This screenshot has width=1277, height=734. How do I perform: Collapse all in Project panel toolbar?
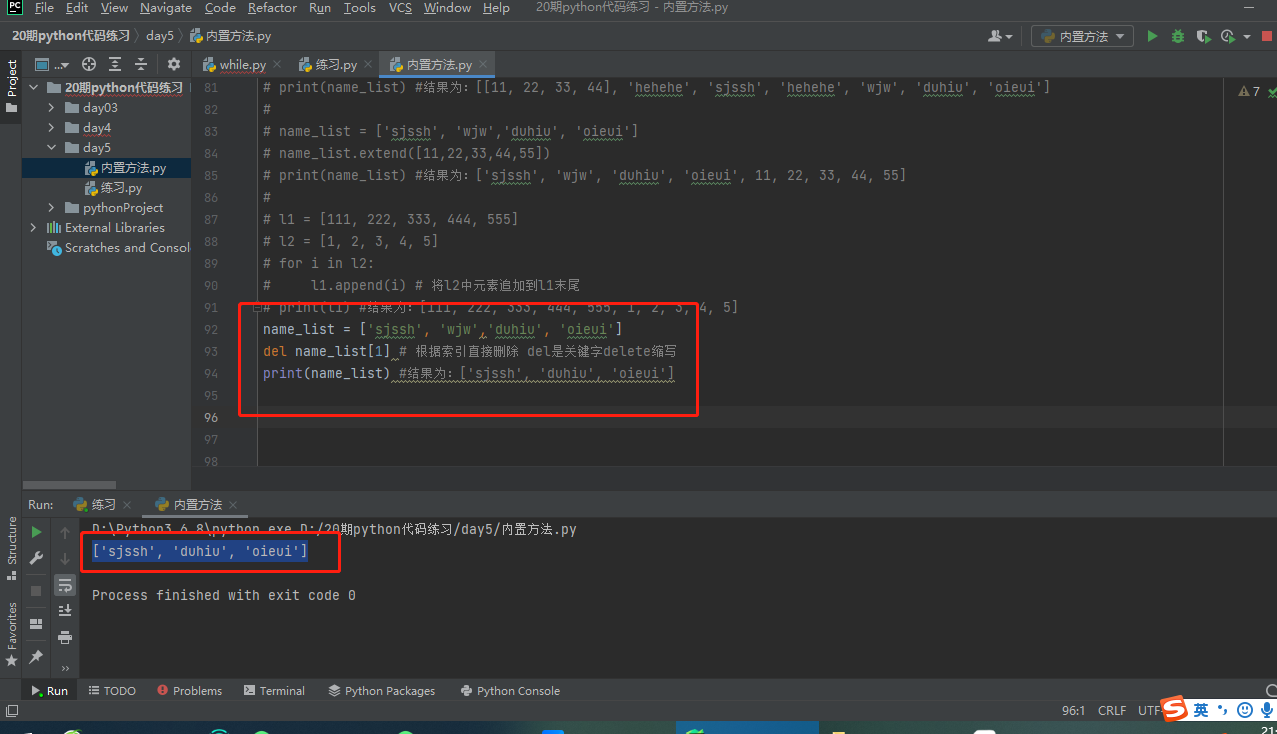point(142,64)
